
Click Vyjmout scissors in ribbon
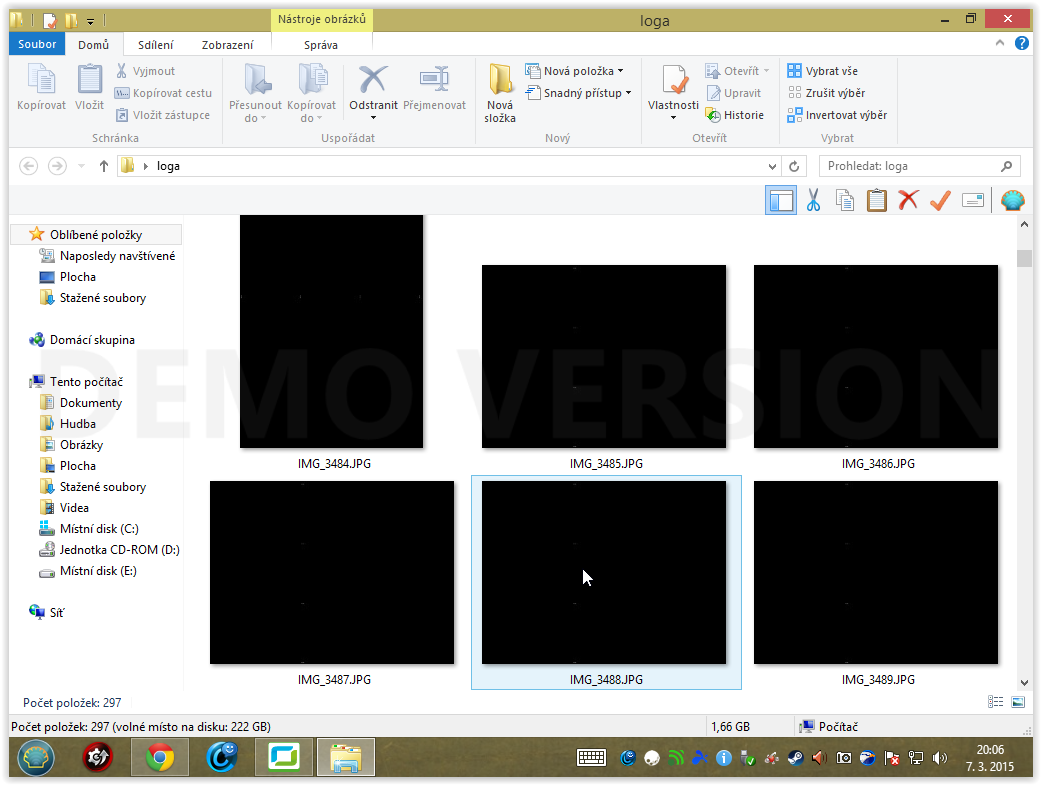[x=145, y=71]
